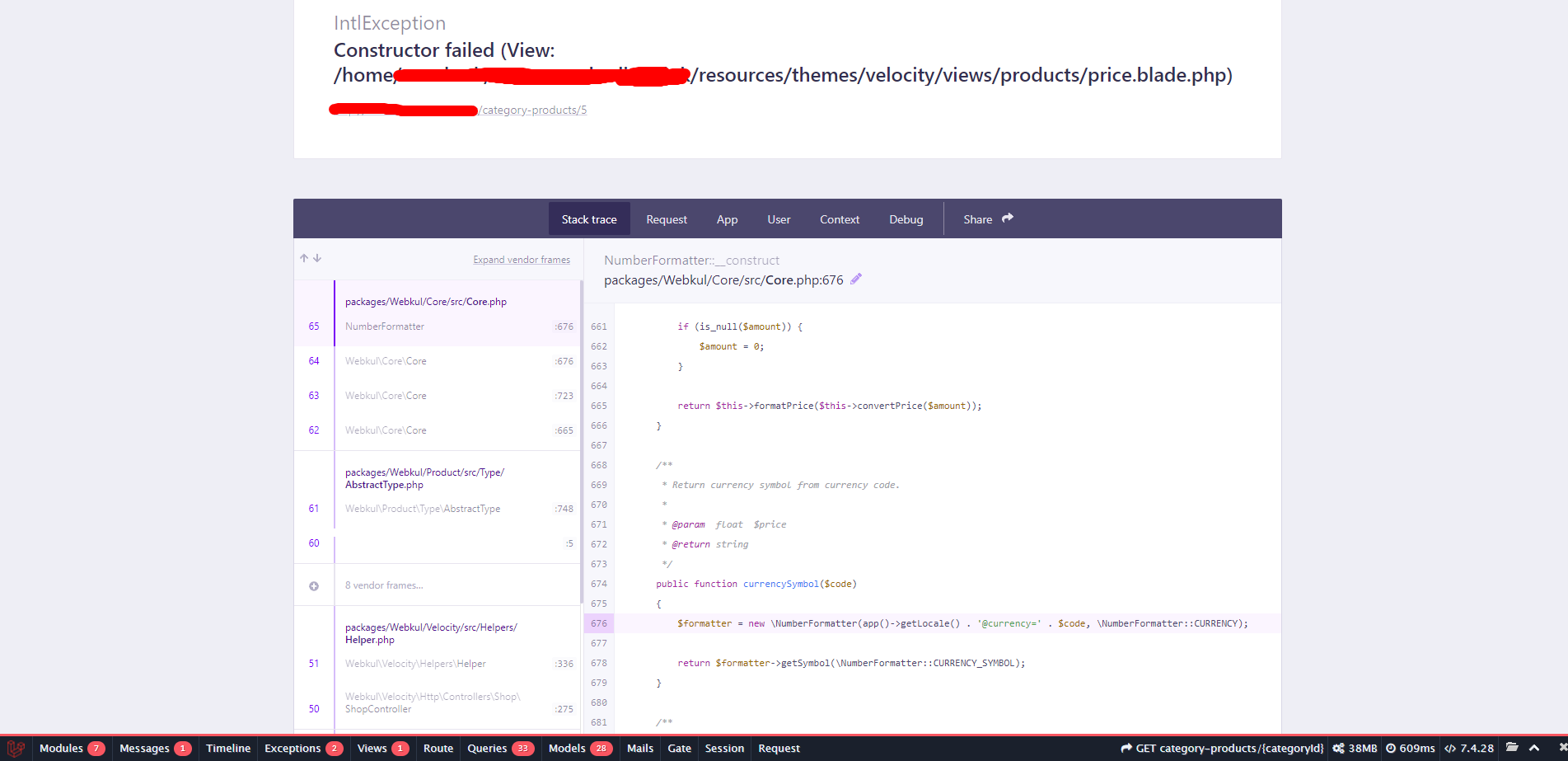Open the Exceptions debugbar tab

pyautogui.click(x=303, y=748)
